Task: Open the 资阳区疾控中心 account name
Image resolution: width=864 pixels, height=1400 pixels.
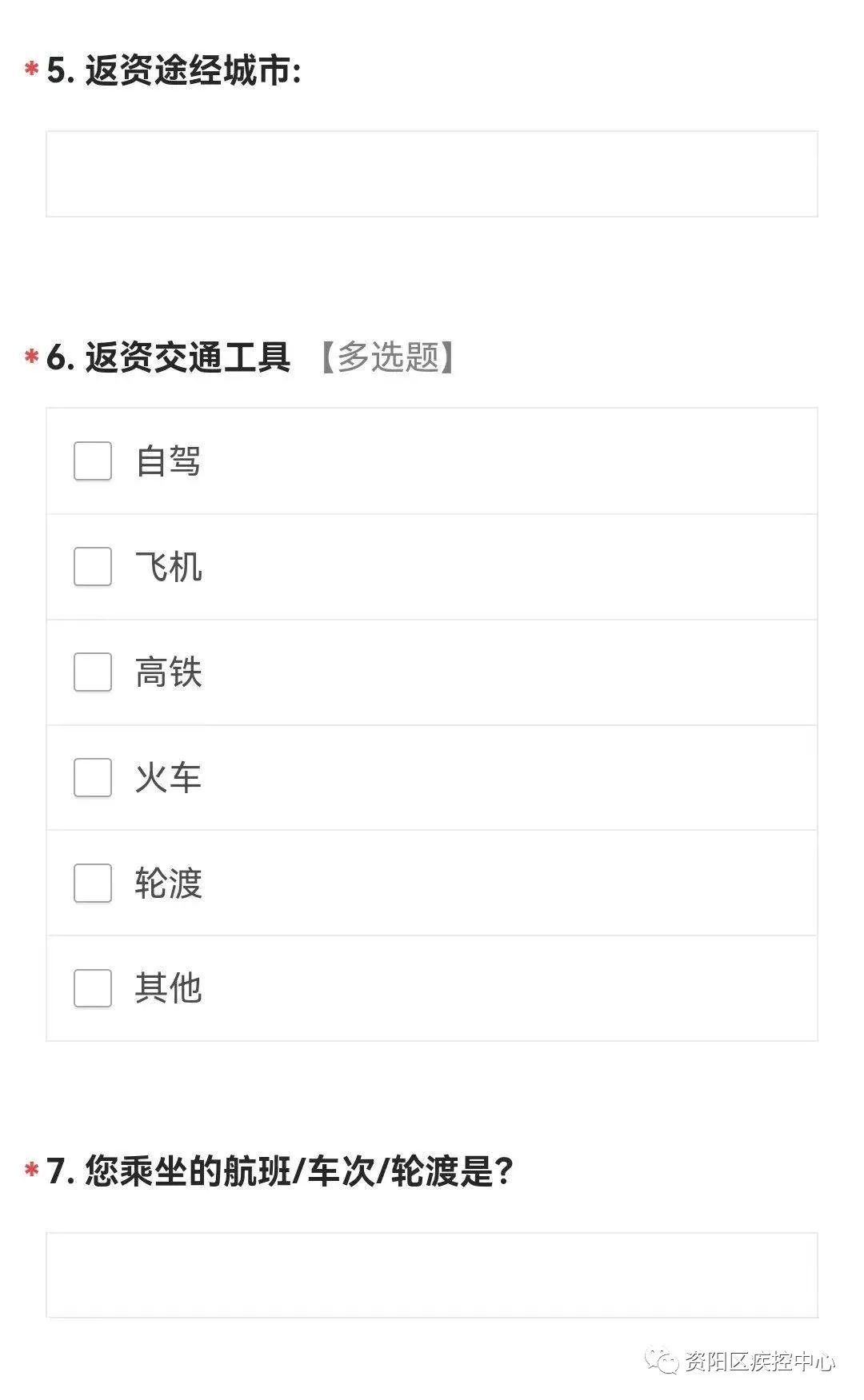Action: [760, 1361]
